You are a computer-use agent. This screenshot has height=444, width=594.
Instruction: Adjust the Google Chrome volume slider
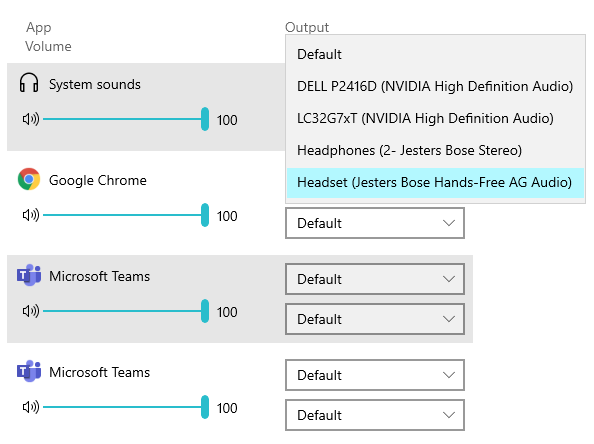126,215
